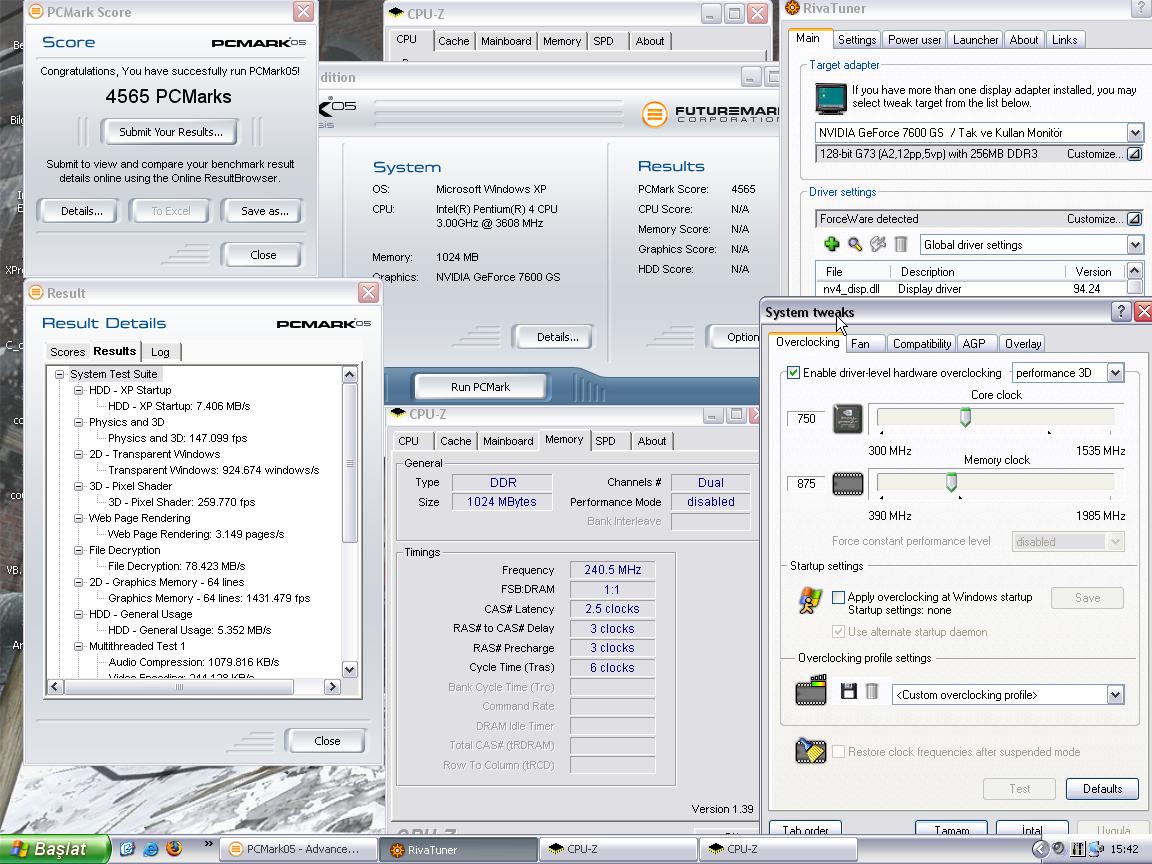Open the Custom overclocking profile dropdown
This screenshot has height=864, width=1152.
(x=1115, y=694)
